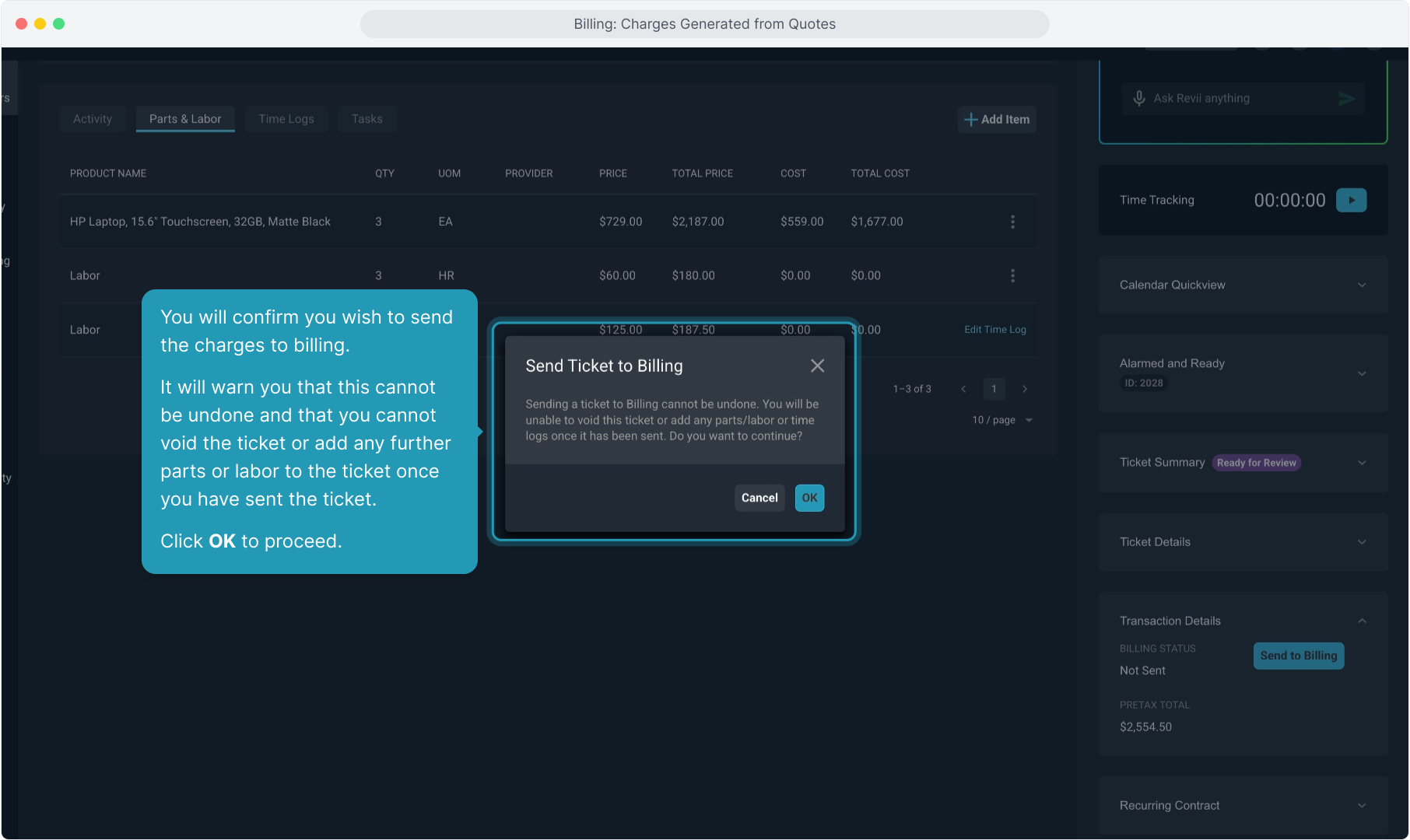Open options menu for HP Laptop row
Viewport: 1410px width, 840px height.
tap(1012, 222)
